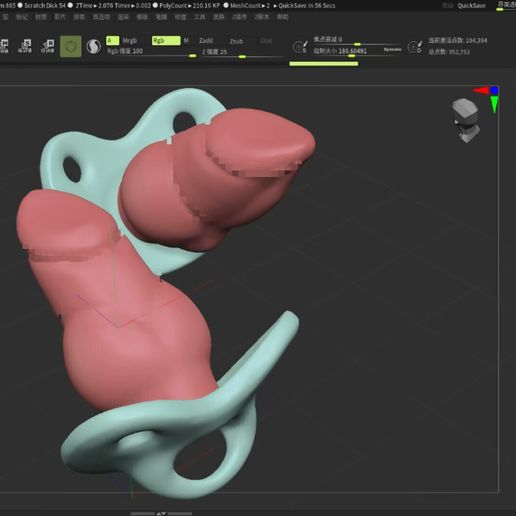Toggle the Rgb paint mode button
Image resolution: width=516 pixels, height=516 pixels.
point(166,41)
